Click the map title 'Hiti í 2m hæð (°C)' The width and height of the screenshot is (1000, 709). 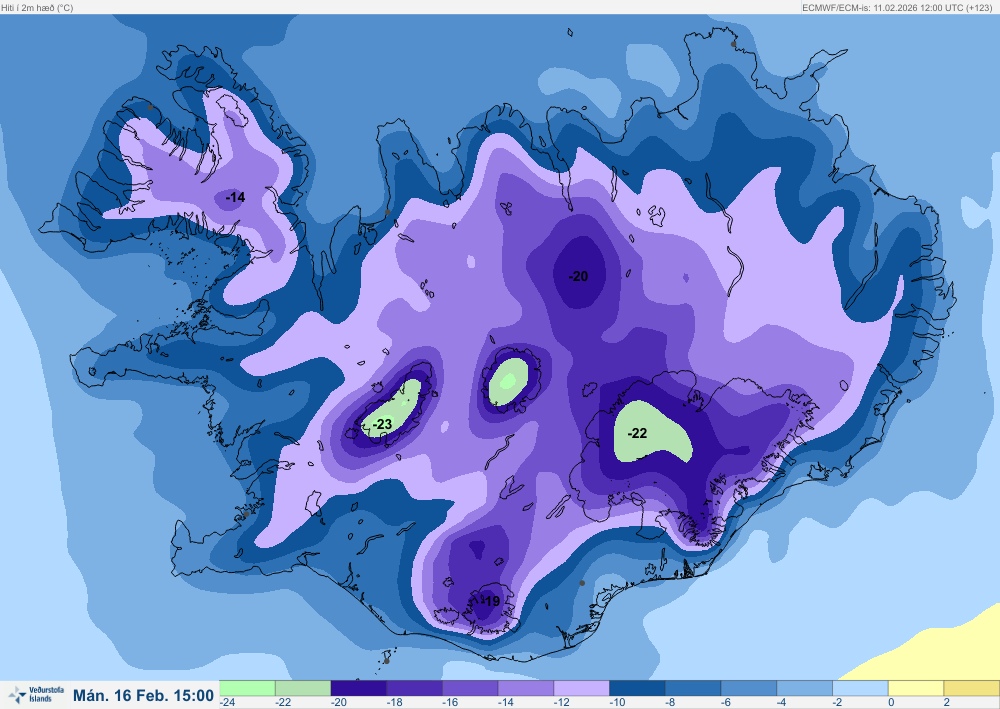click(38, 8)
